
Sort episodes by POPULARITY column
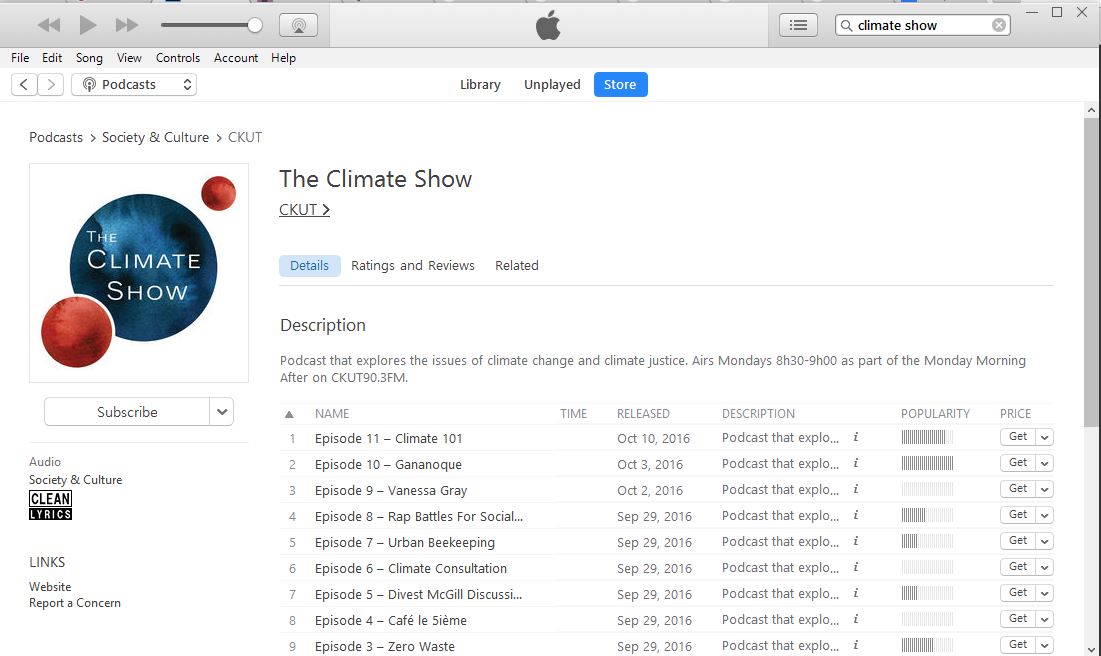(935, 414)
